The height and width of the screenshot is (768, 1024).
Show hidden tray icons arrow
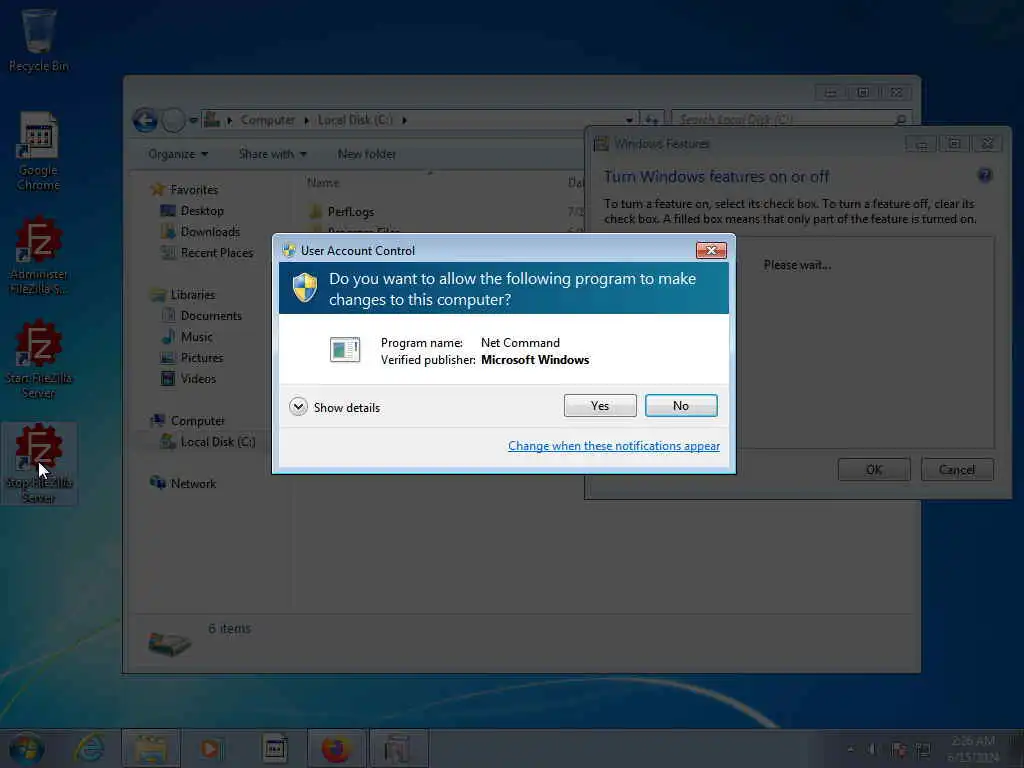click(850, 749)
